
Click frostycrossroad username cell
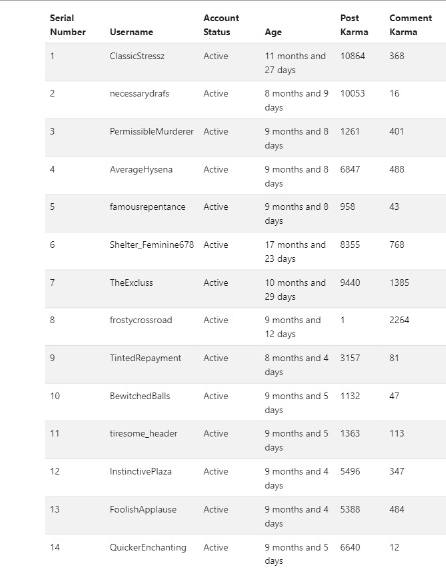pyautogui.click(x=141, y=320)
